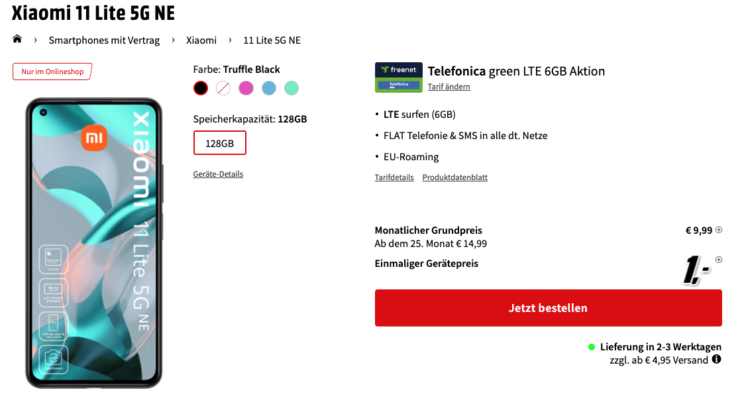This screenshot has height=400, width=744.
Task: Go to the home page via house icon
Action: click(17, 39)
